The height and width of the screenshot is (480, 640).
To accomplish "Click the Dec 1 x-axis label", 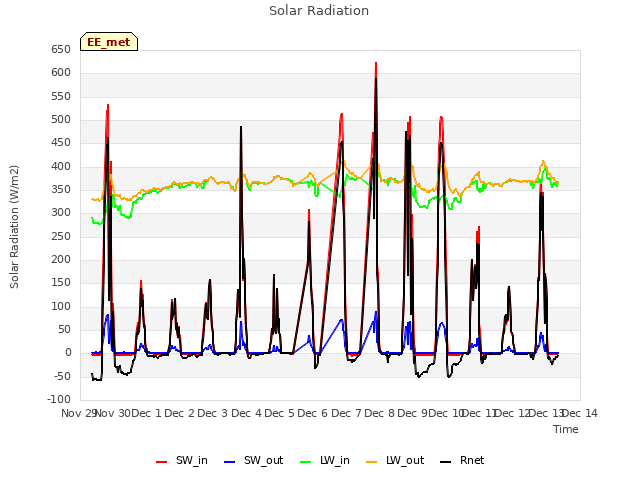I will coord(147,413).
